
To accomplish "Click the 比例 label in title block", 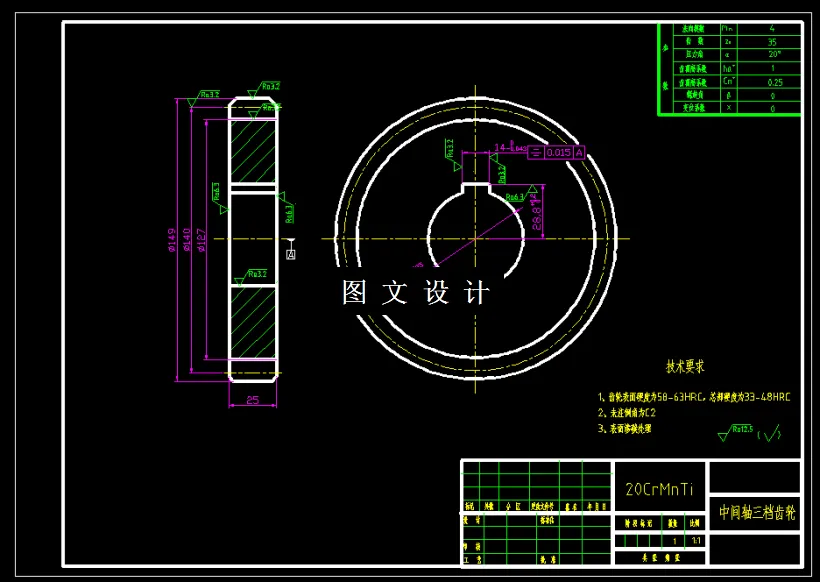I will 694,522.
